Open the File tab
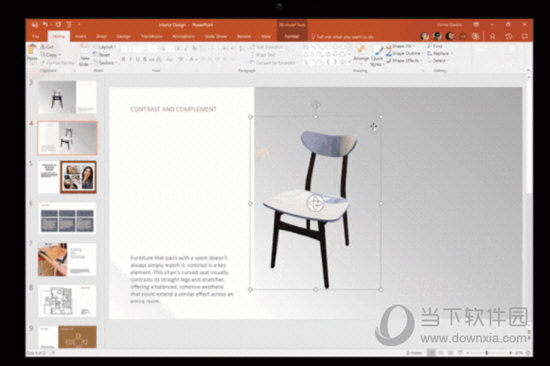 click(x=36, y=36)
